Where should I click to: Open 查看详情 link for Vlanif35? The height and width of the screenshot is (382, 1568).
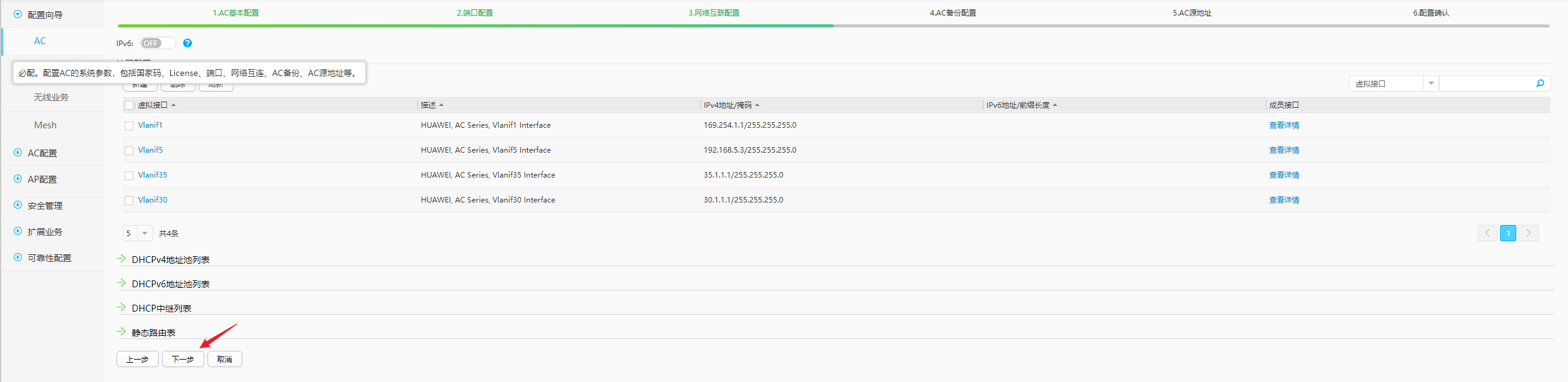(1284, 175)
